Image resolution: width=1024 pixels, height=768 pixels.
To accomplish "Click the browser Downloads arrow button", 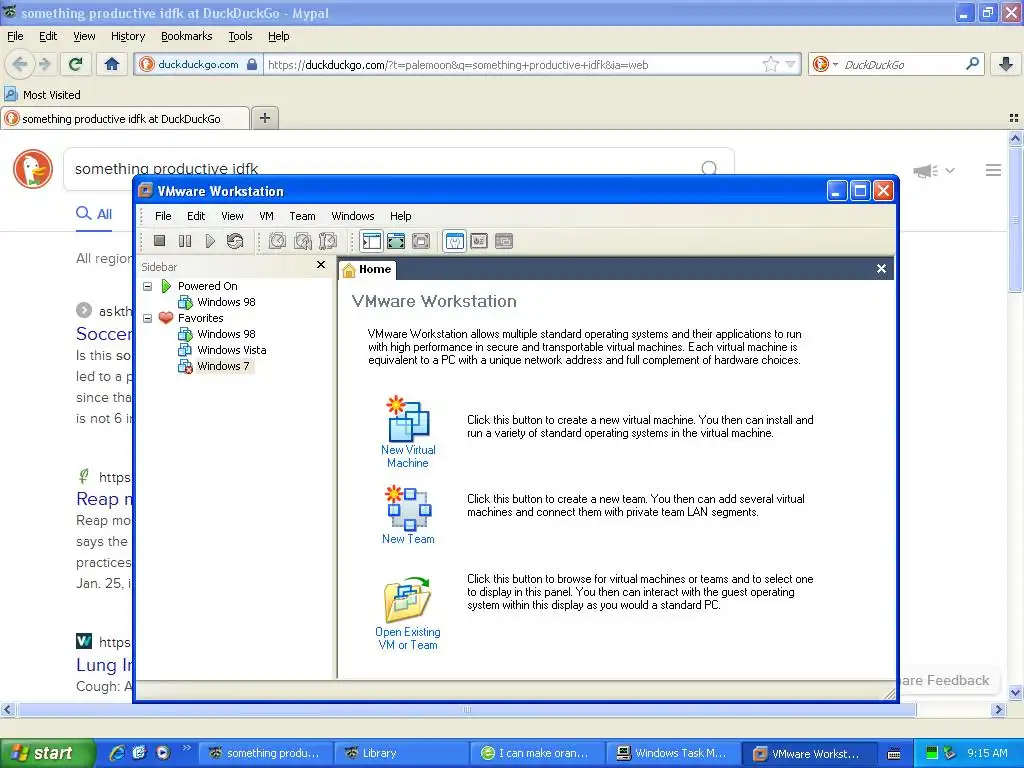I will [1006, 64].
